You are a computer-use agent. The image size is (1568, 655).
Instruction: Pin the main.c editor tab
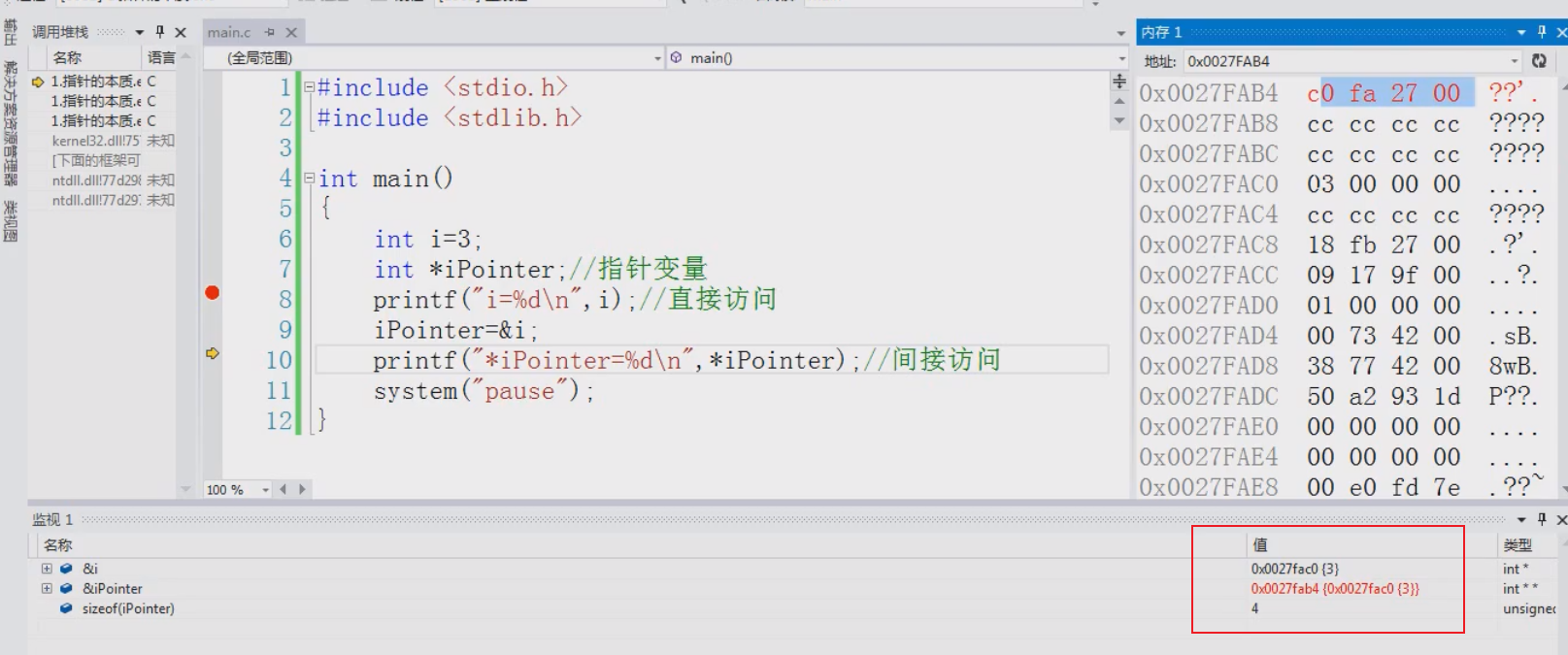tap(270, 32)
